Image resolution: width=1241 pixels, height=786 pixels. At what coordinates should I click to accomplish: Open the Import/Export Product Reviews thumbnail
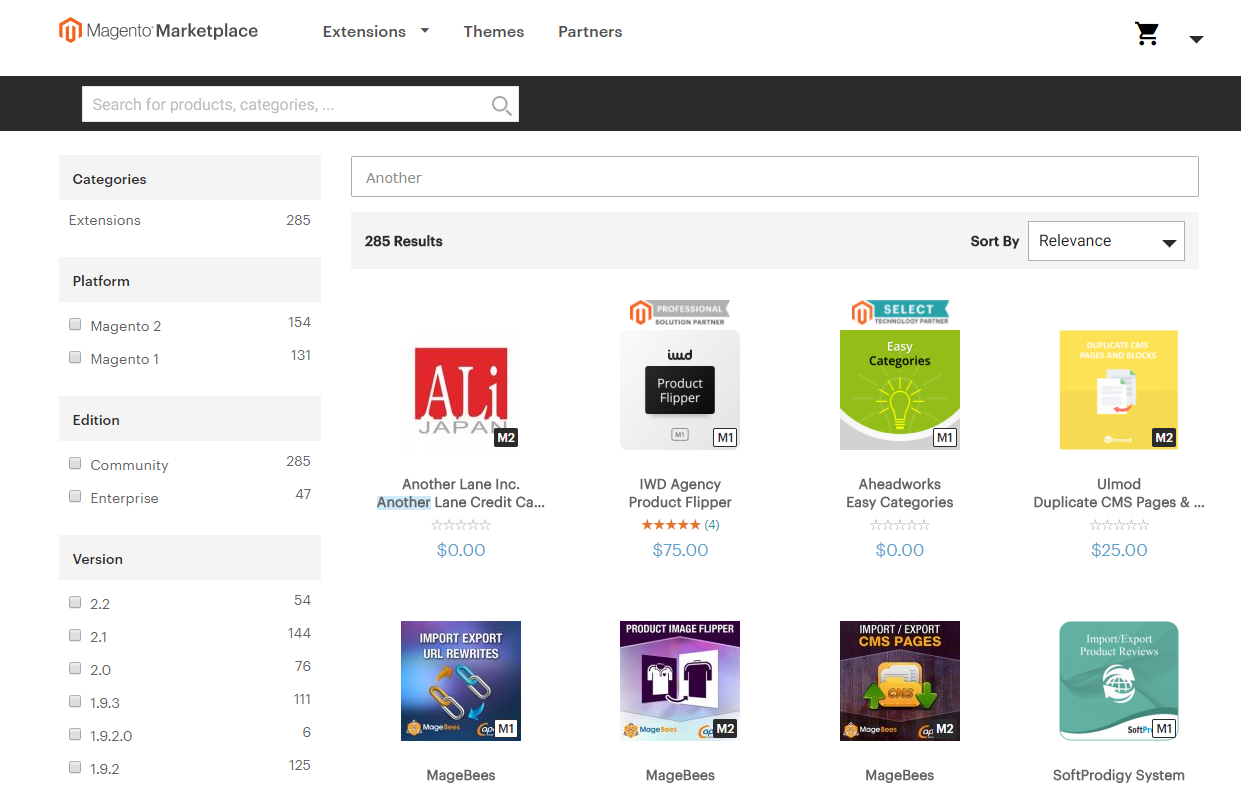point(1119,681)
